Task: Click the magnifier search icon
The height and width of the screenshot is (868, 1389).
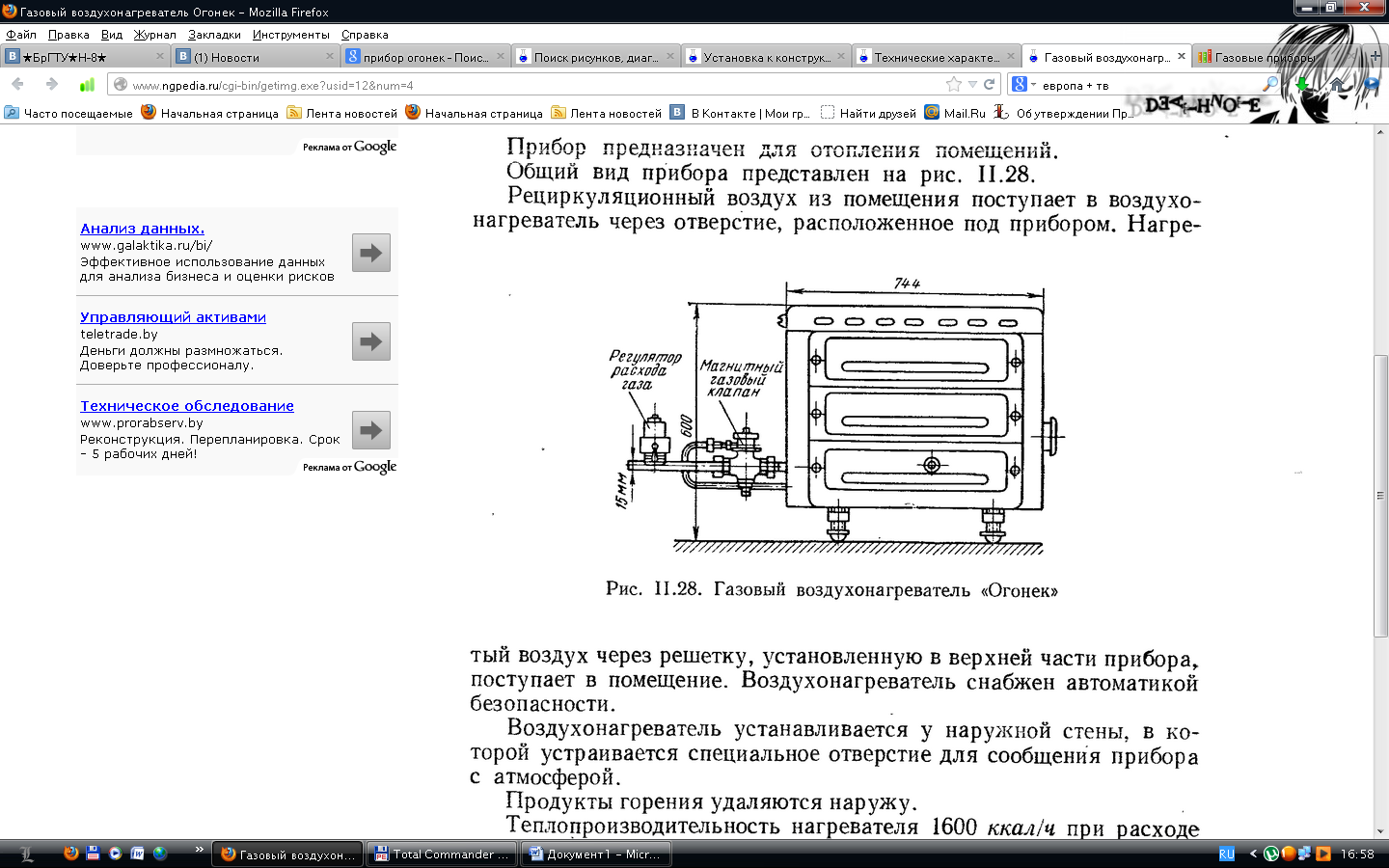Action: click(1270, 85)
